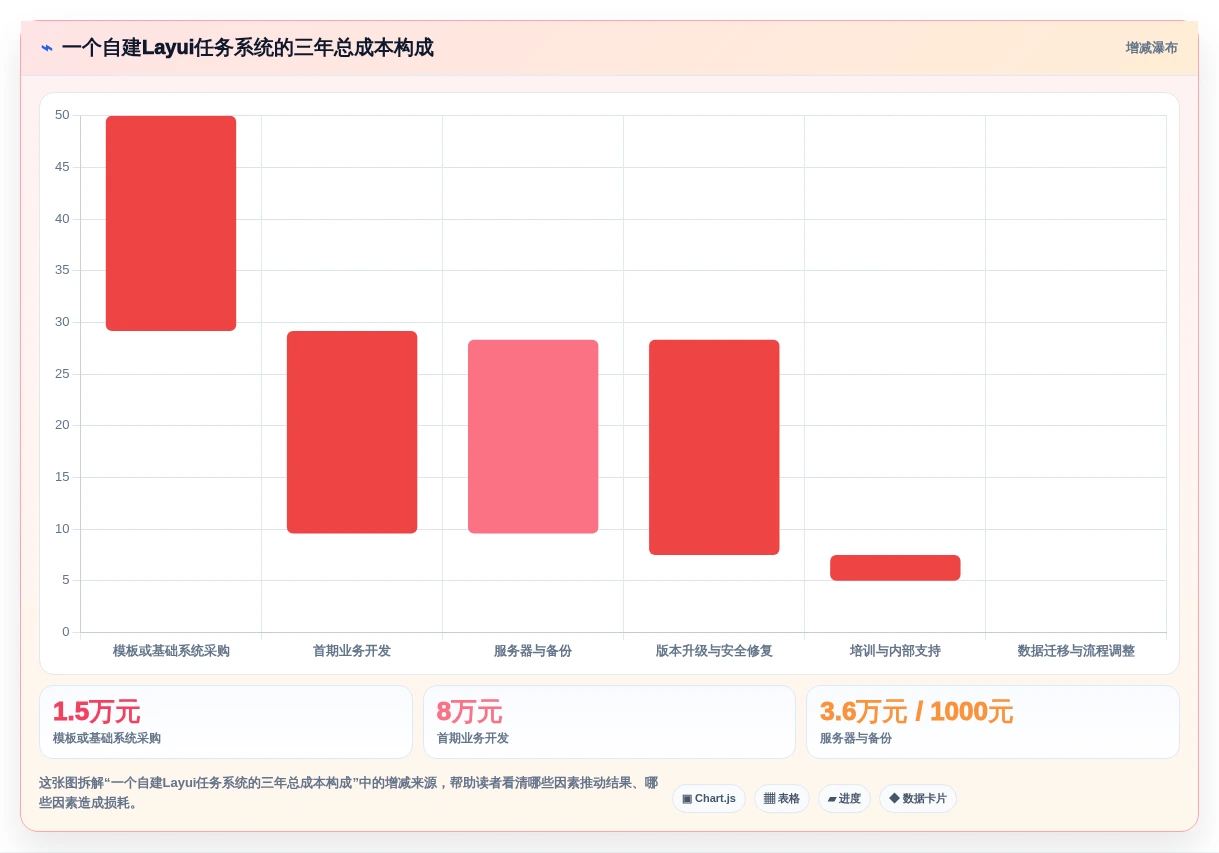Viewport: 1219px width, 853px height.
Task: Click the 首期业务开发 waterfall bar
Action: click(x=352, y=432)
